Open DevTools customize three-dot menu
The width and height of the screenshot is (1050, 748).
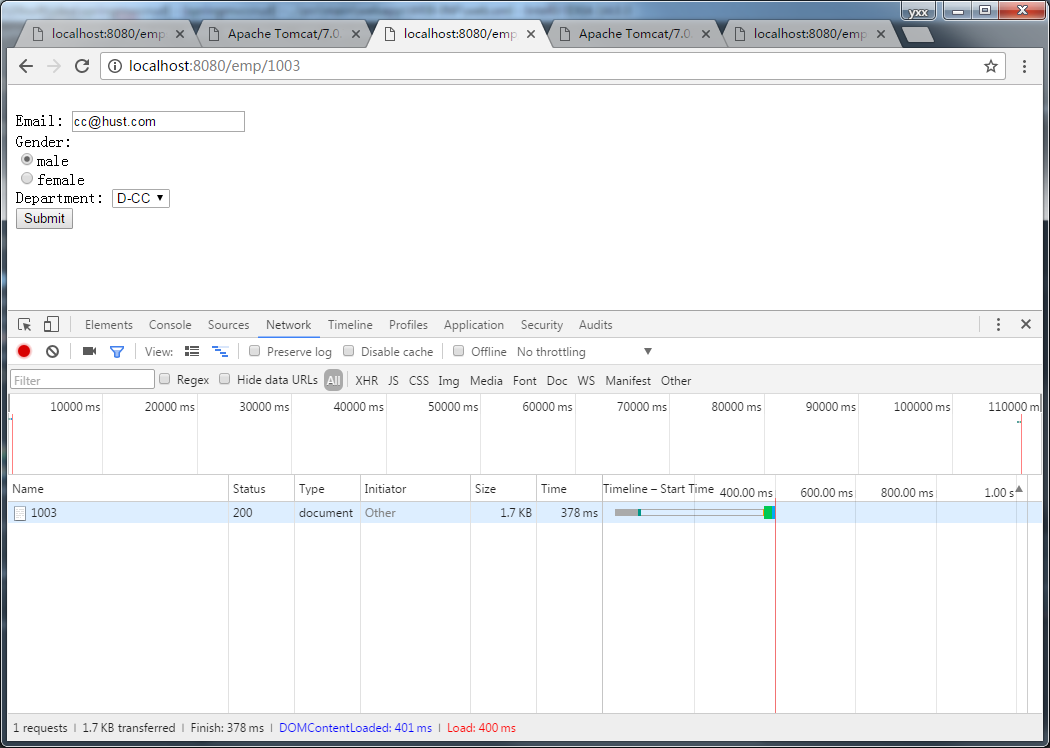[998, 325]
